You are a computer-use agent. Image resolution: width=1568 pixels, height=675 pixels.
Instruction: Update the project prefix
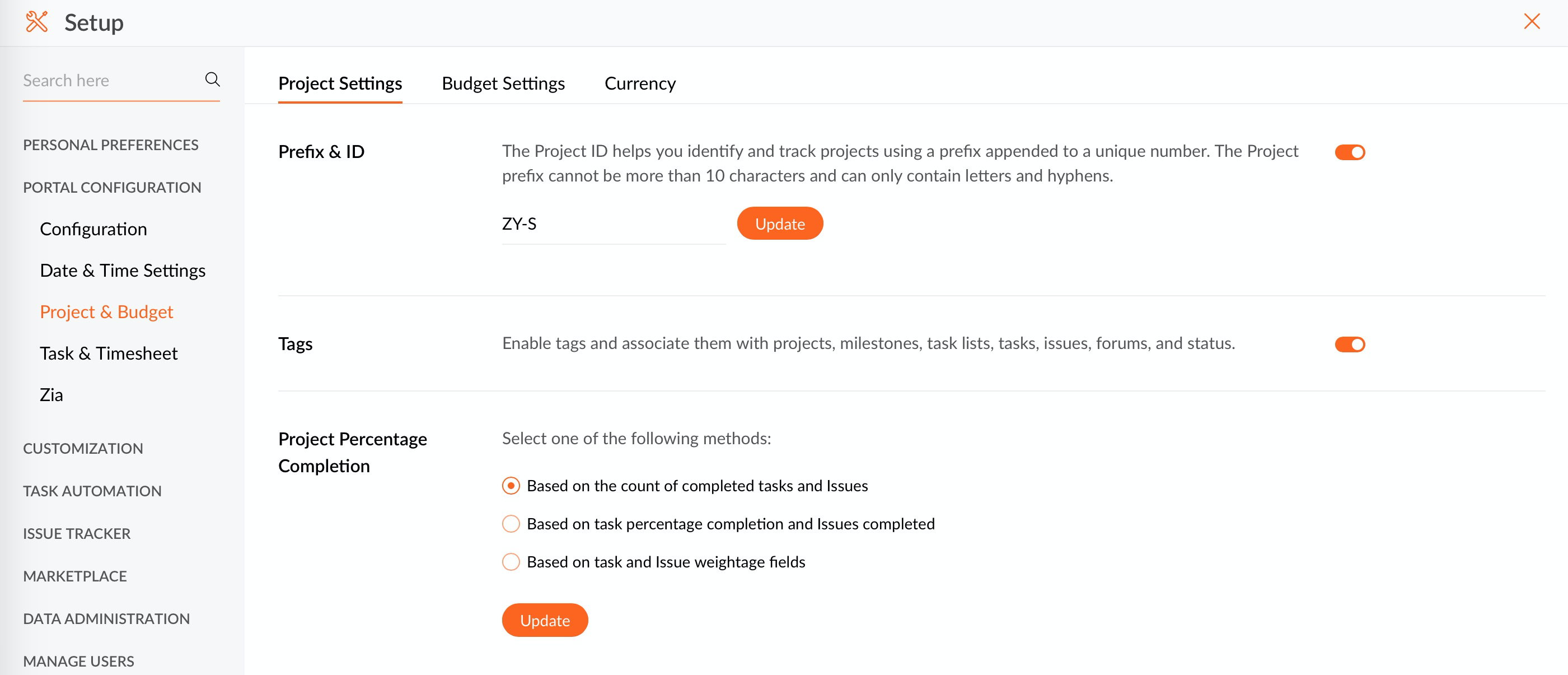pos(780,224)
